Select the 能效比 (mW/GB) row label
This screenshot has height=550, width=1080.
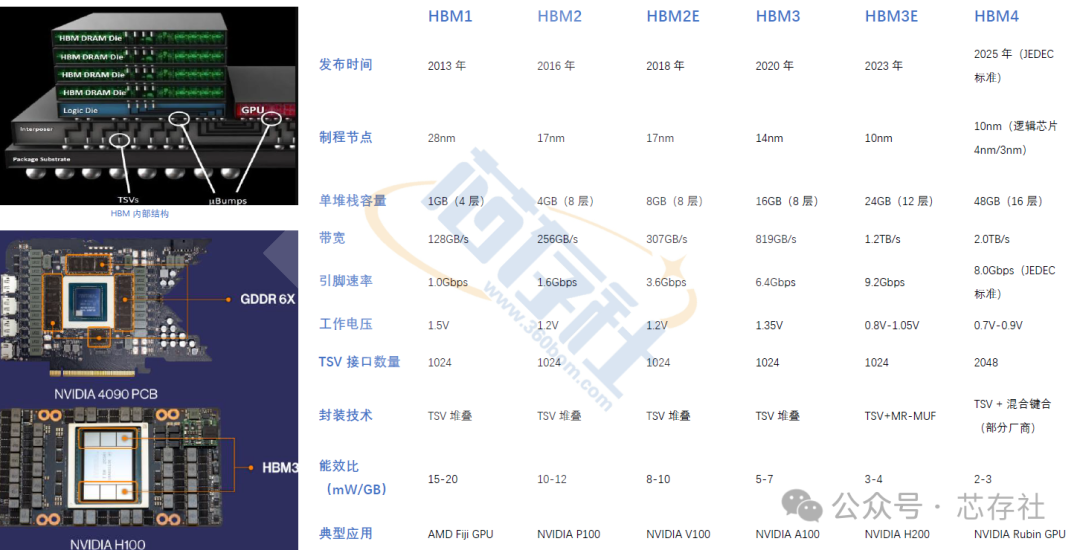click(x=352, y=478)
